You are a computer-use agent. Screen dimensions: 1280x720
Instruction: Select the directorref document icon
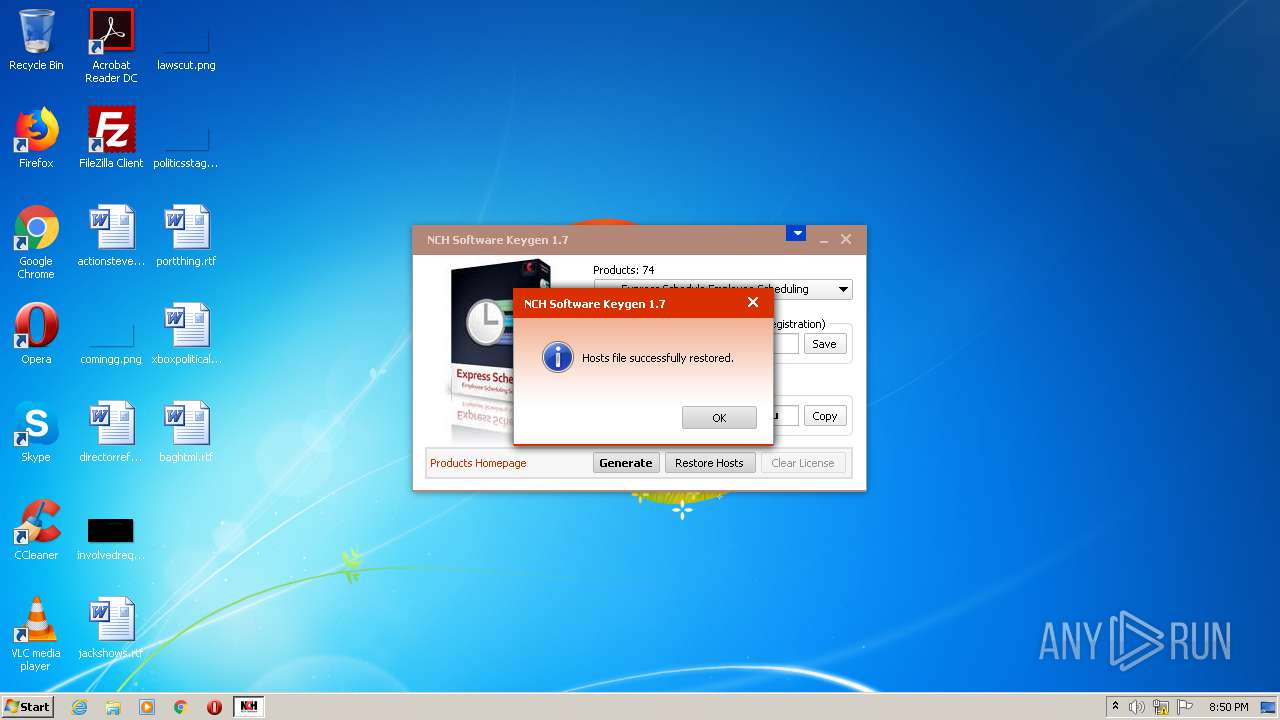111,432
